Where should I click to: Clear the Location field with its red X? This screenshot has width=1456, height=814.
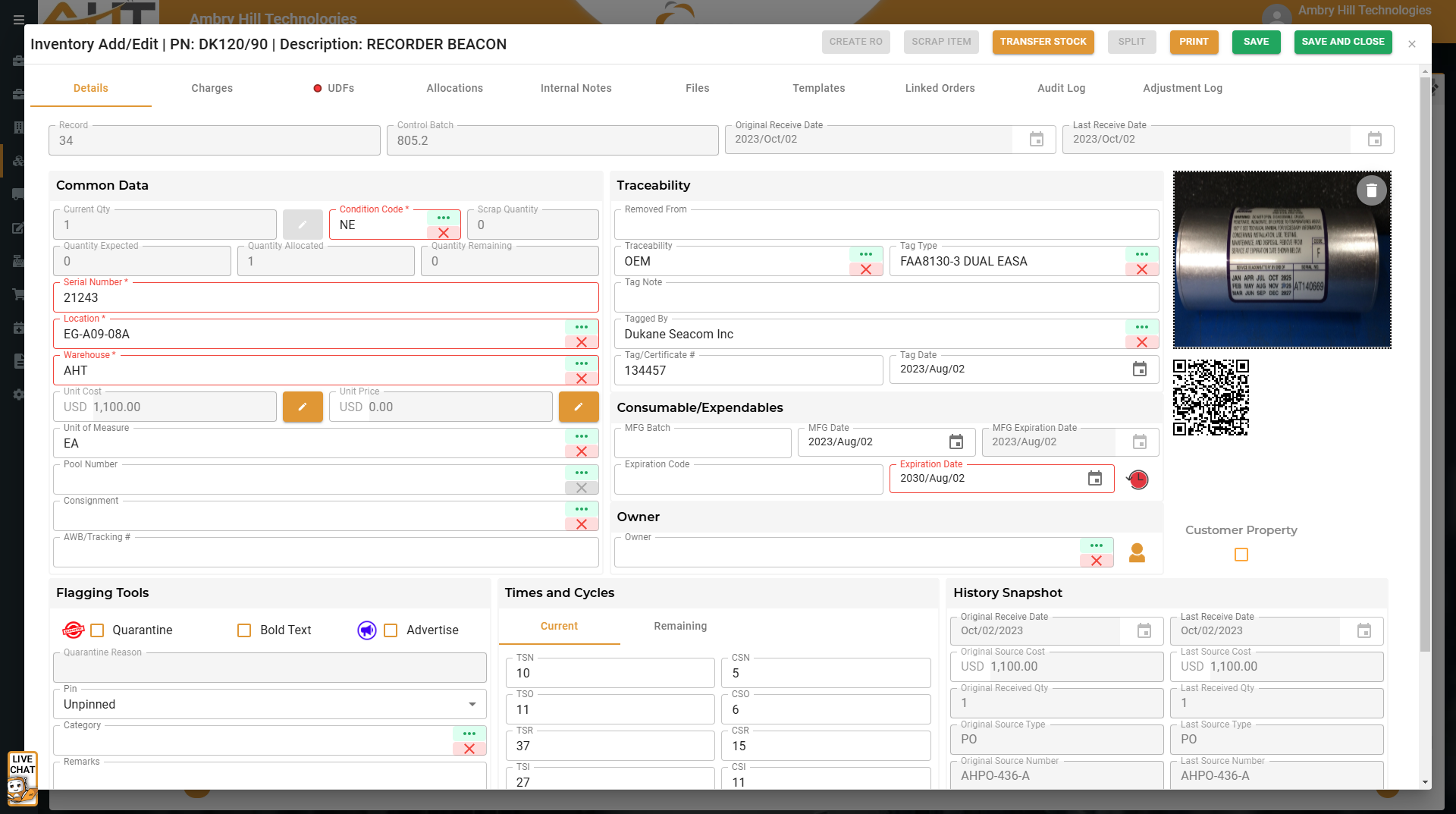tap(582, 342)
